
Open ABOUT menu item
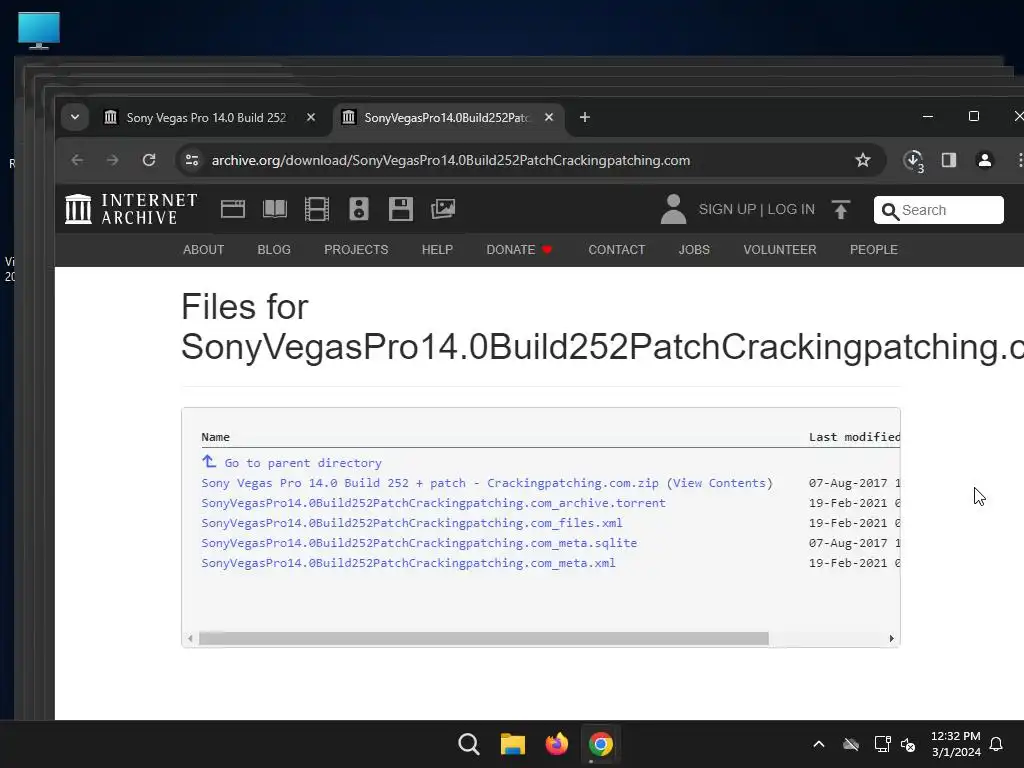pos(203,250)
